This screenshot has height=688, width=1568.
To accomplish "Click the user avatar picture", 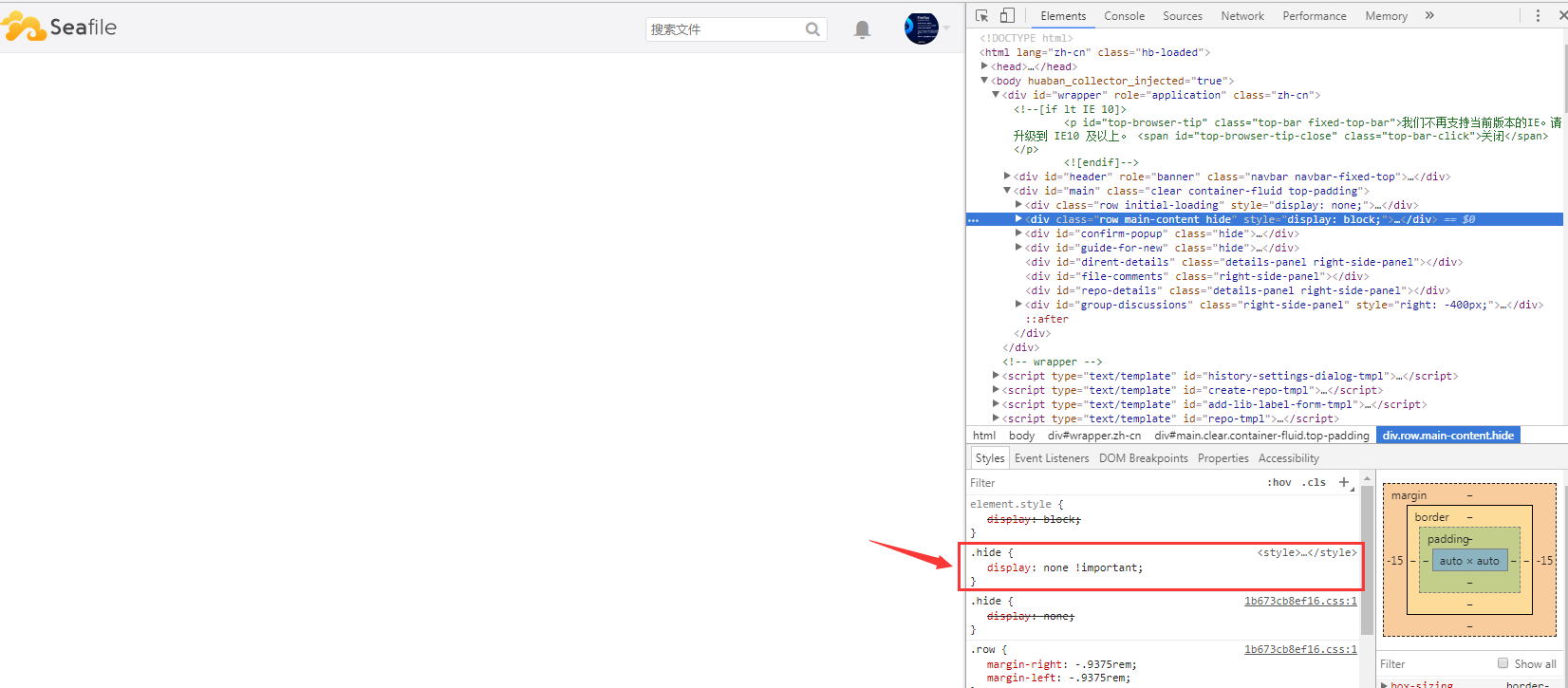I will tap(921, 28).
